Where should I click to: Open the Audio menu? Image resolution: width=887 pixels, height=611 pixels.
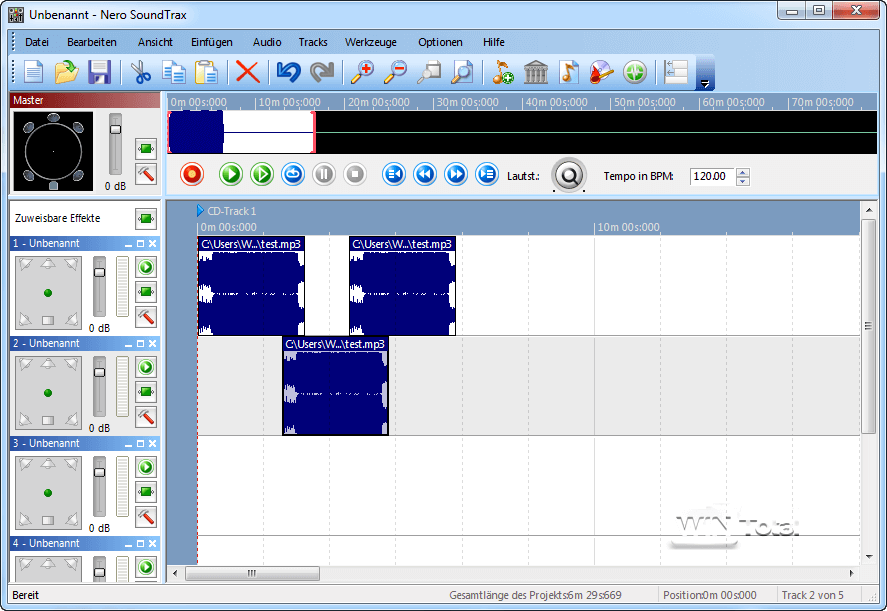[267, 42]
